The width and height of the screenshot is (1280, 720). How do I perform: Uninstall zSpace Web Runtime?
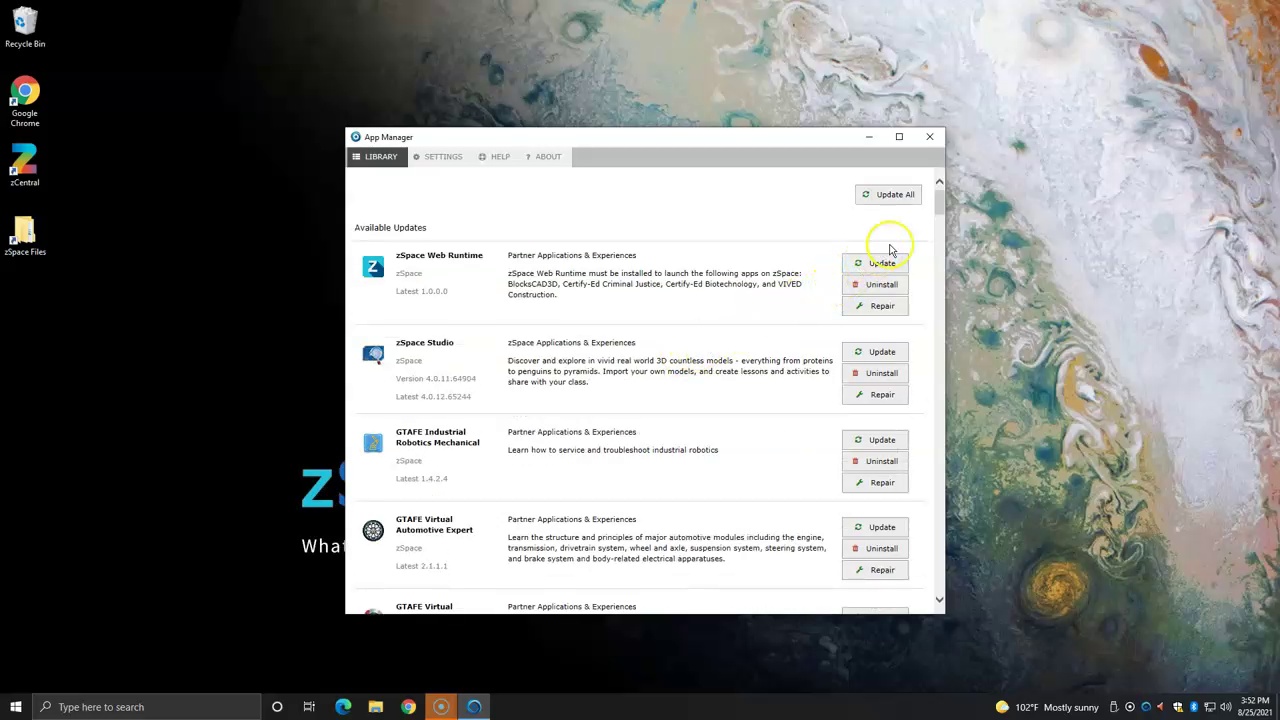[x=875, y=285]
